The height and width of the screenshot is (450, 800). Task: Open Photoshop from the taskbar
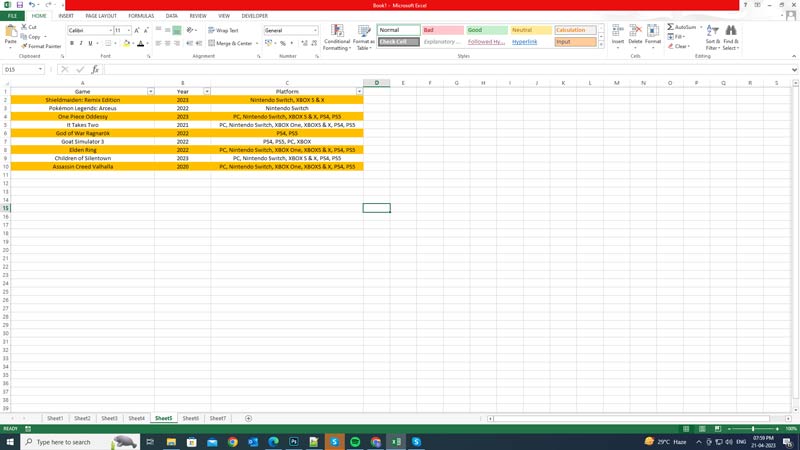click(294, 442)
